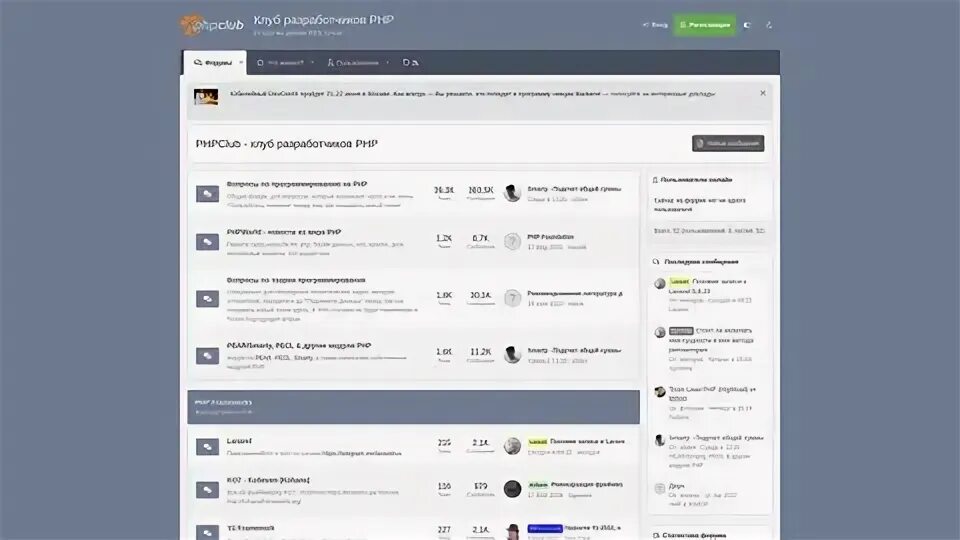
Task: Expand the 'Что нового?' dropdown arrow
Action: pos(312,62)
